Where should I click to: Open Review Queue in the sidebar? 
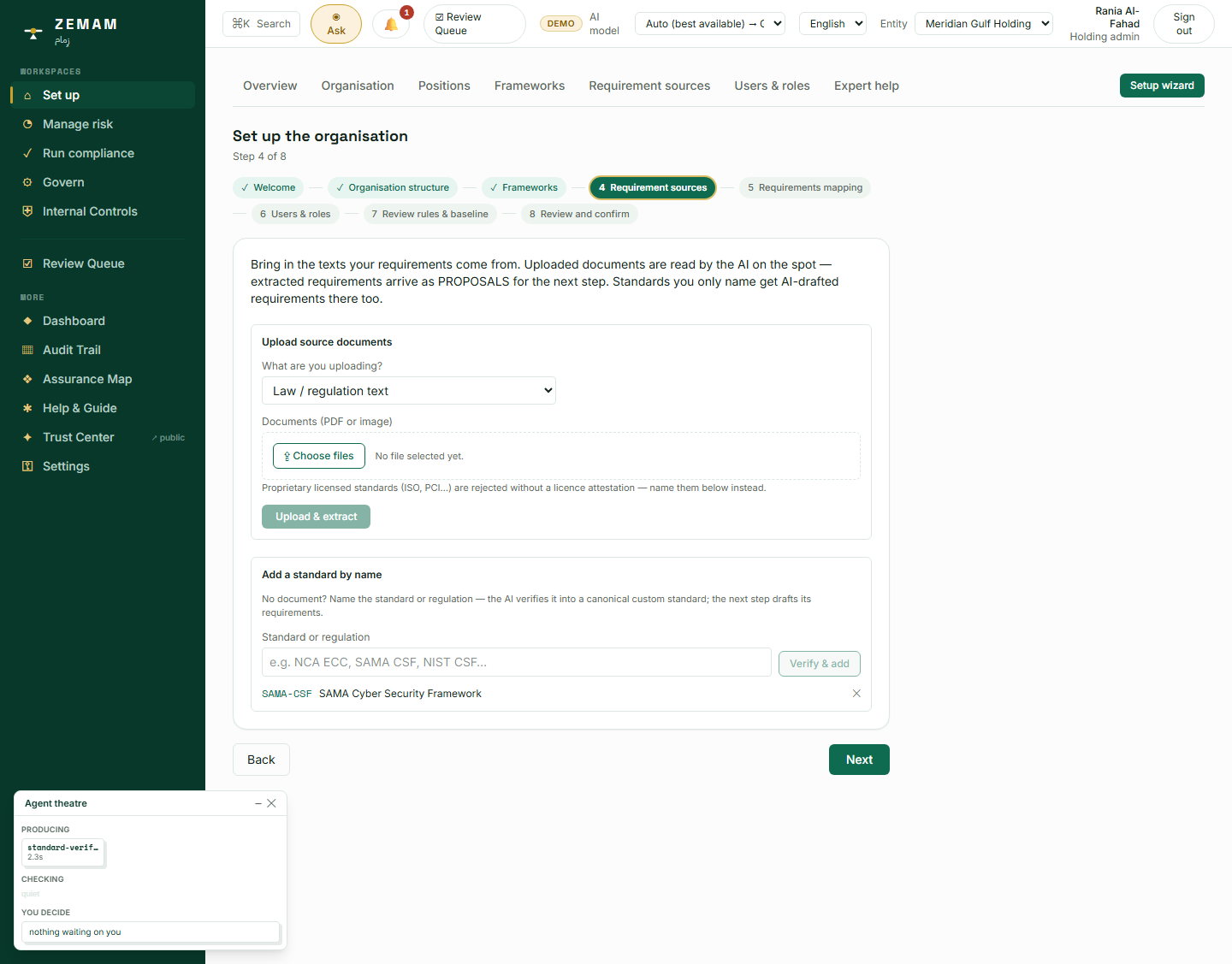click(103, 263)
